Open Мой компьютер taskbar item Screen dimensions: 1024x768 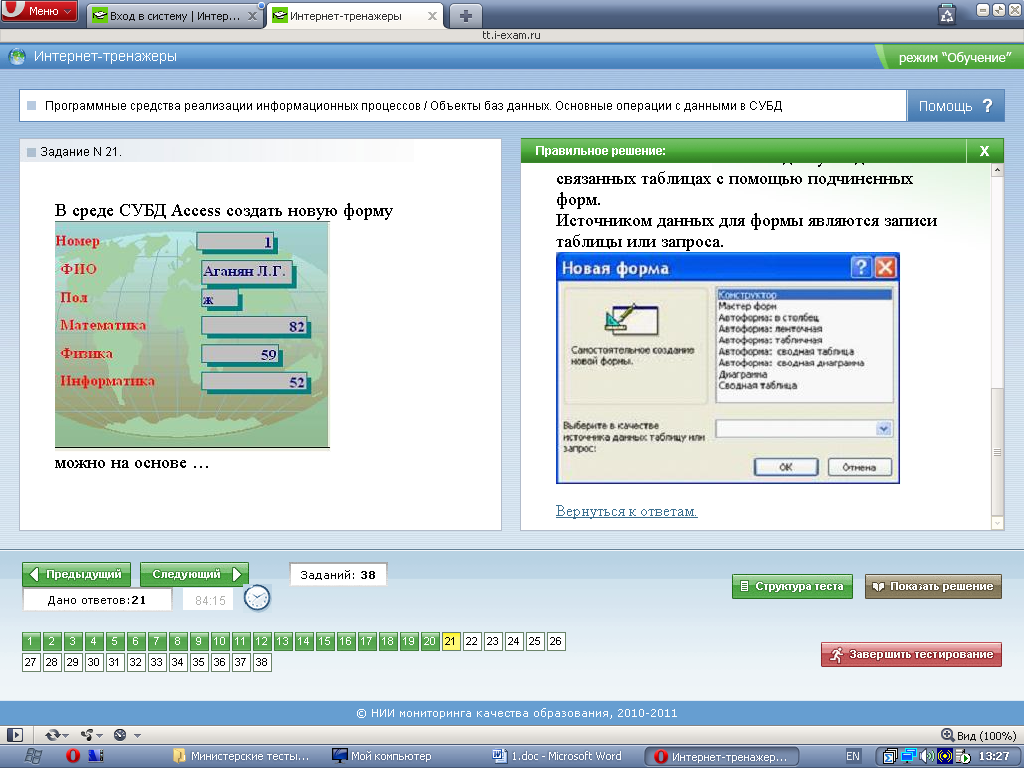coord(383,756)
